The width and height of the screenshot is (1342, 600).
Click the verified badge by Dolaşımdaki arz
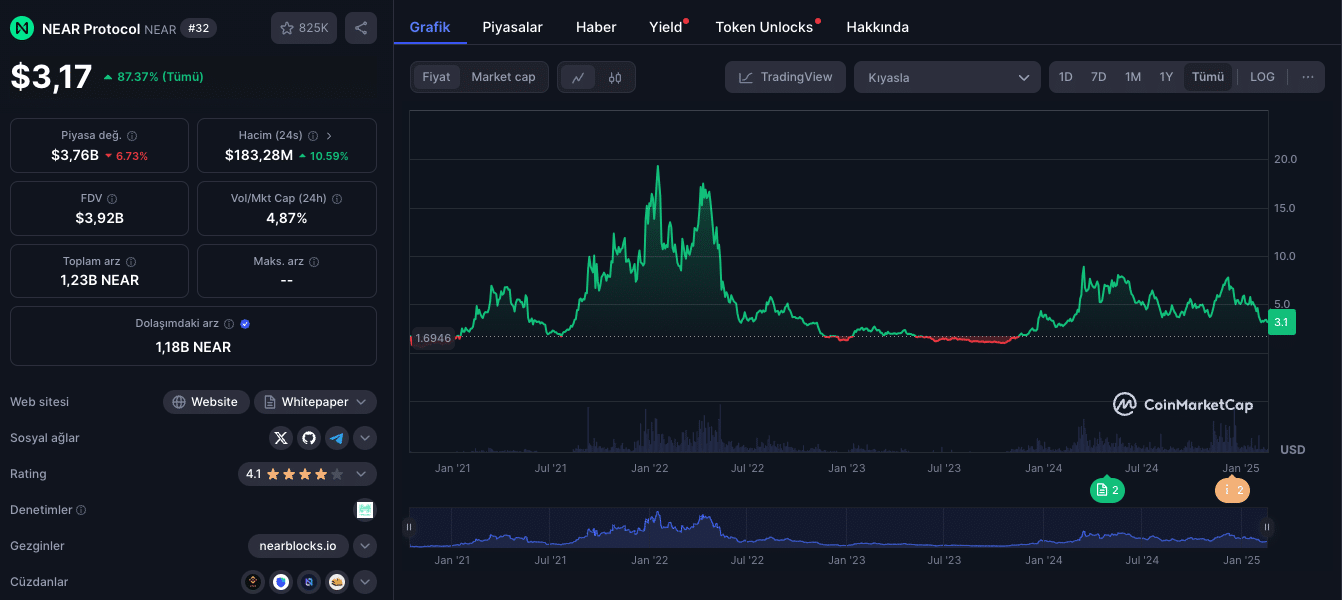245,324
